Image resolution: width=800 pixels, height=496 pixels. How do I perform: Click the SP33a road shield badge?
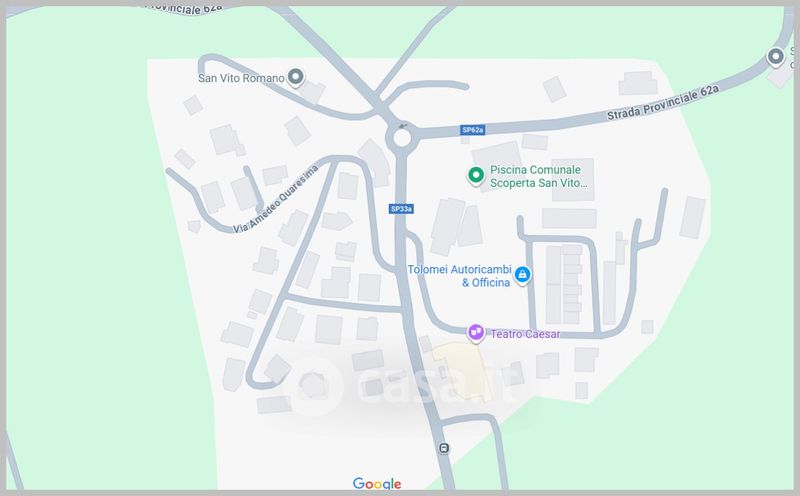pos(401,209)
